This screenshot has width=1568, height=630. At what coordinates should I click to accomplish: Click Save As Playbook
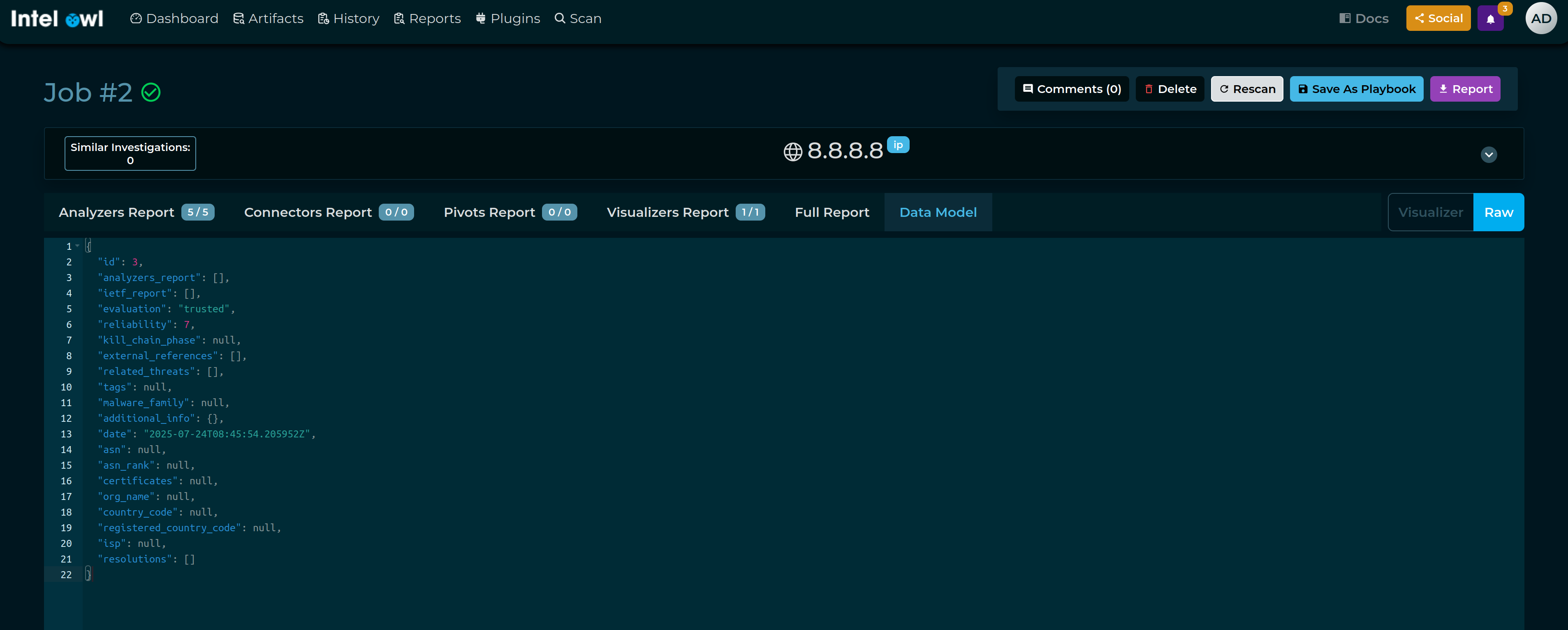[x=1357, y=89]
